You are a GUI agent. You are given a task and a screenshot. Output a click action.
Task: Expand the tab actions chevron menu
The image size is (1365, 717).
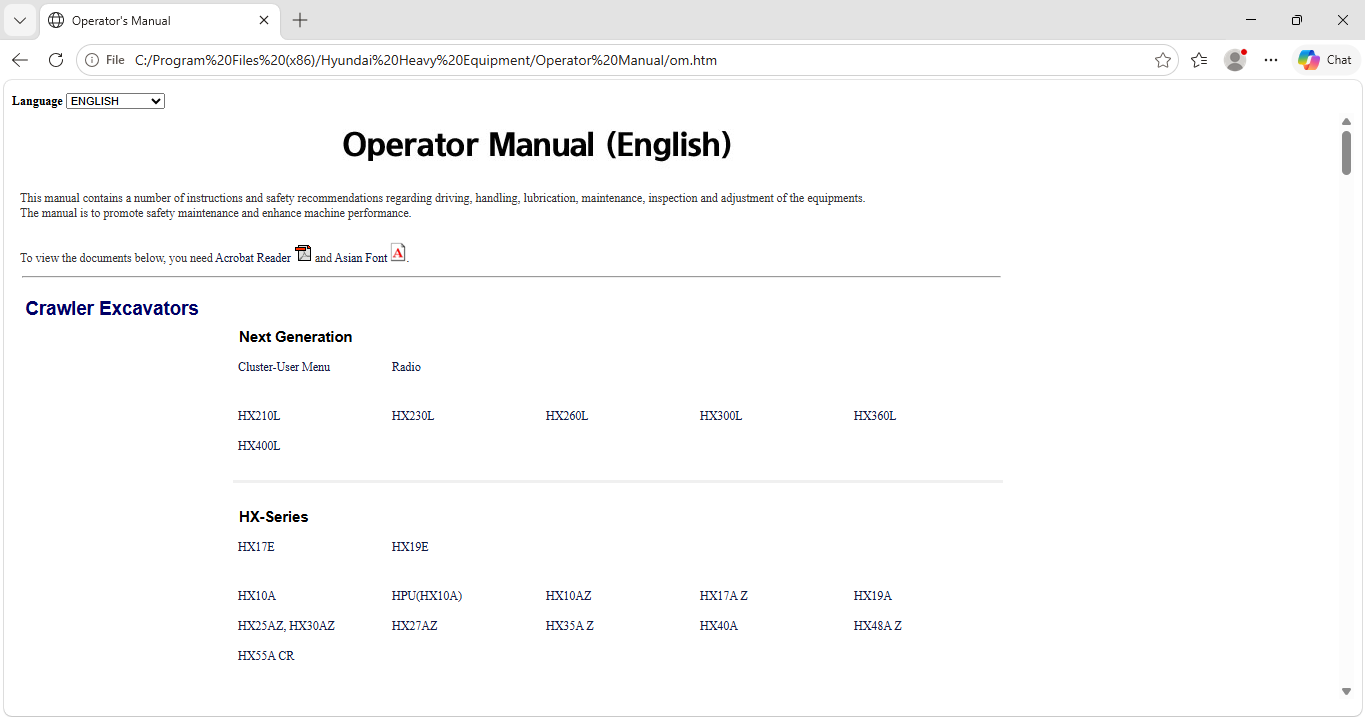[20, 20]
